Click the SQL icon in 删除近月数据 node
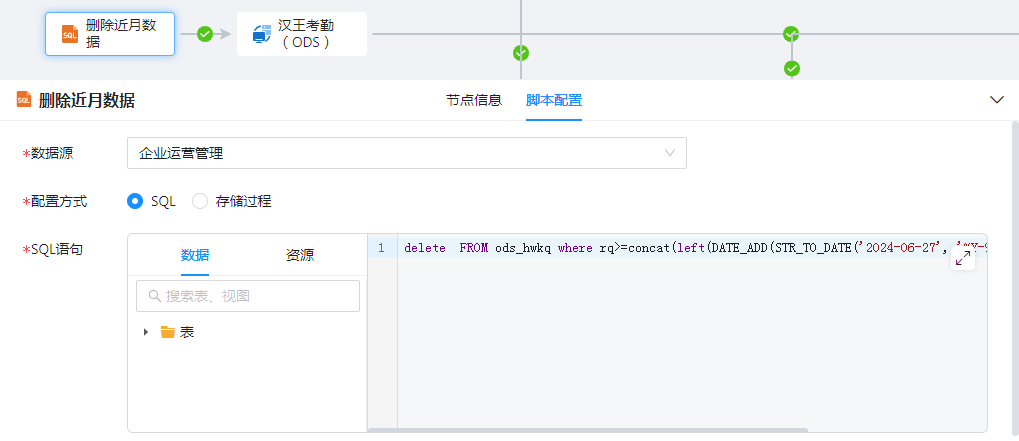1019x441 pixels. pyautogui.click(x=69, y=34)
